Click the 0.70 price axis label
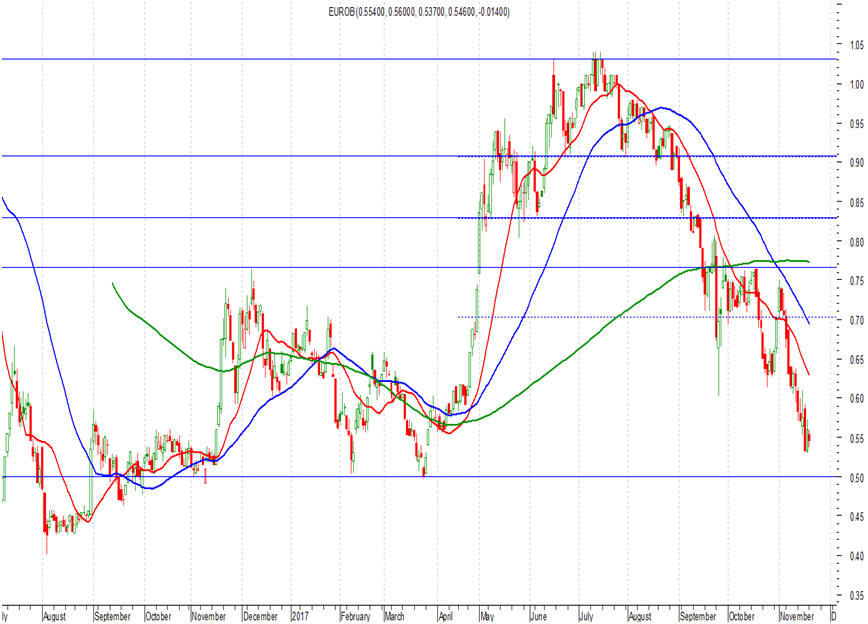868x624 pixels. pyautogui.click(x=857, y=320)
